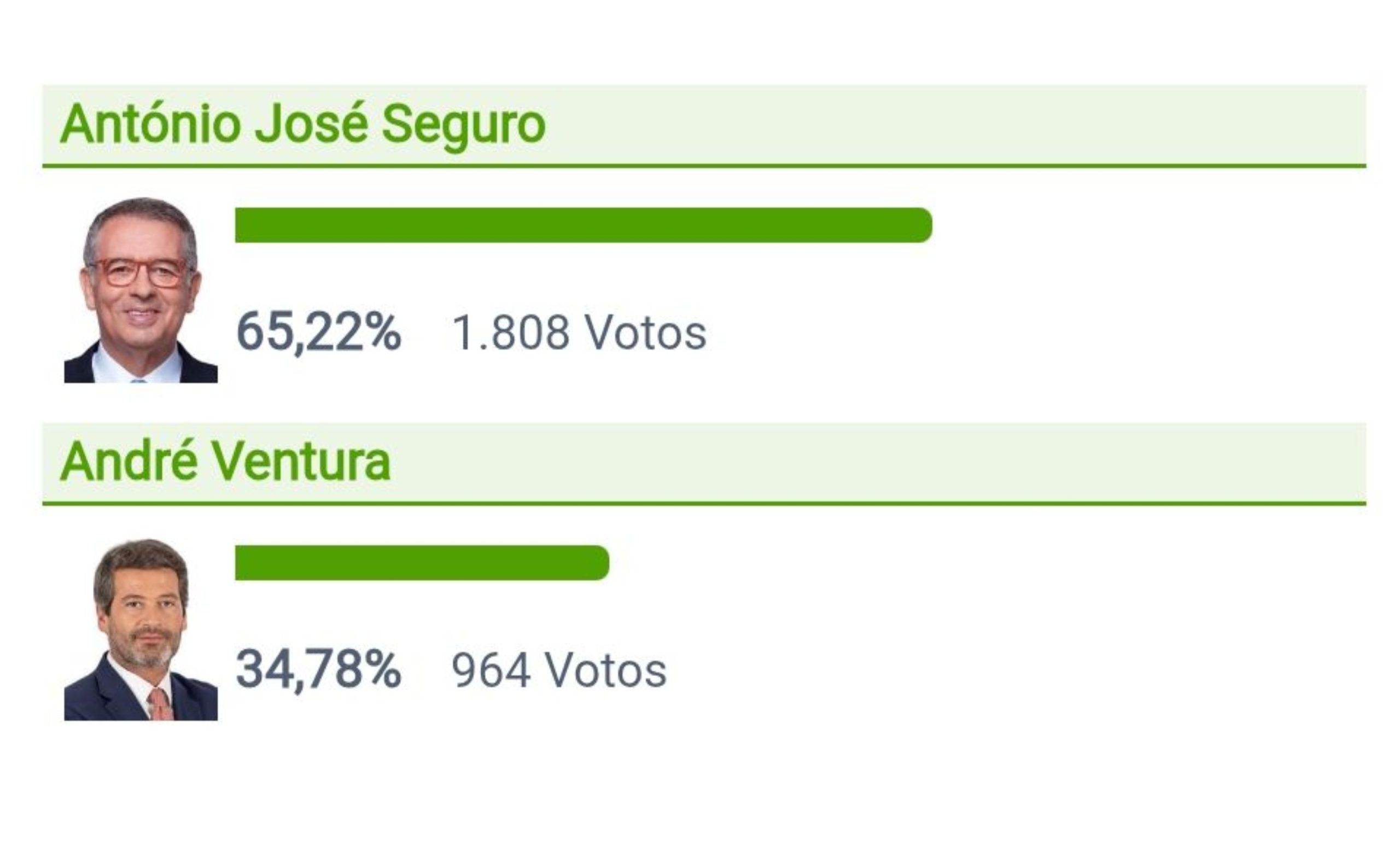The width and height of the screenshot is (1400, 845).
Task: Click the candidate photo beside 65,22%
Action: [141, 290]
